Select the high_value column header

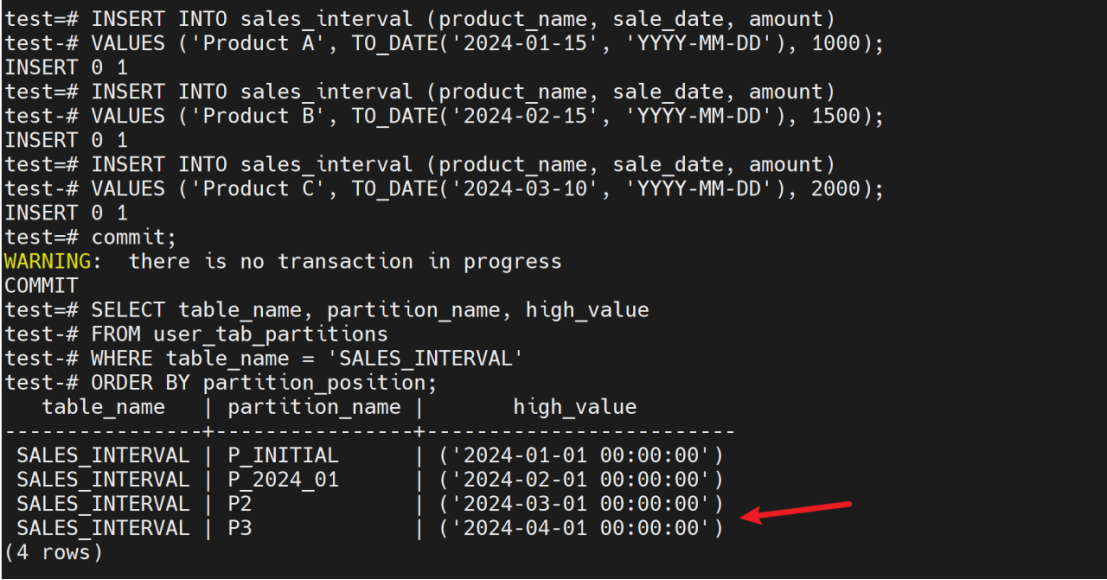pyautogui.click(x=574, y=407)
